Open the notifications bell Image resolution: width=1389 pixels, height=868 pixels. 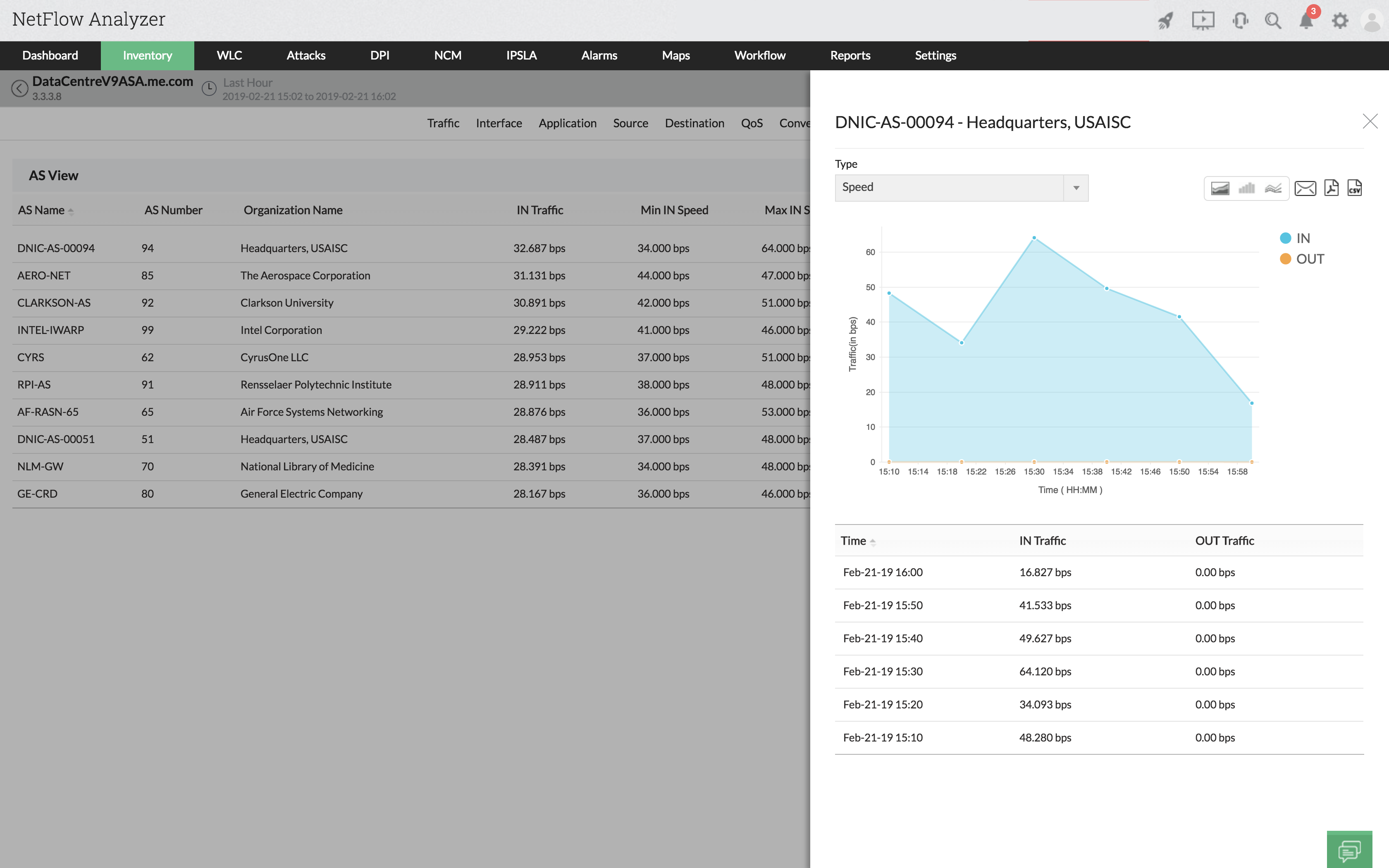tap(1306, 21)
